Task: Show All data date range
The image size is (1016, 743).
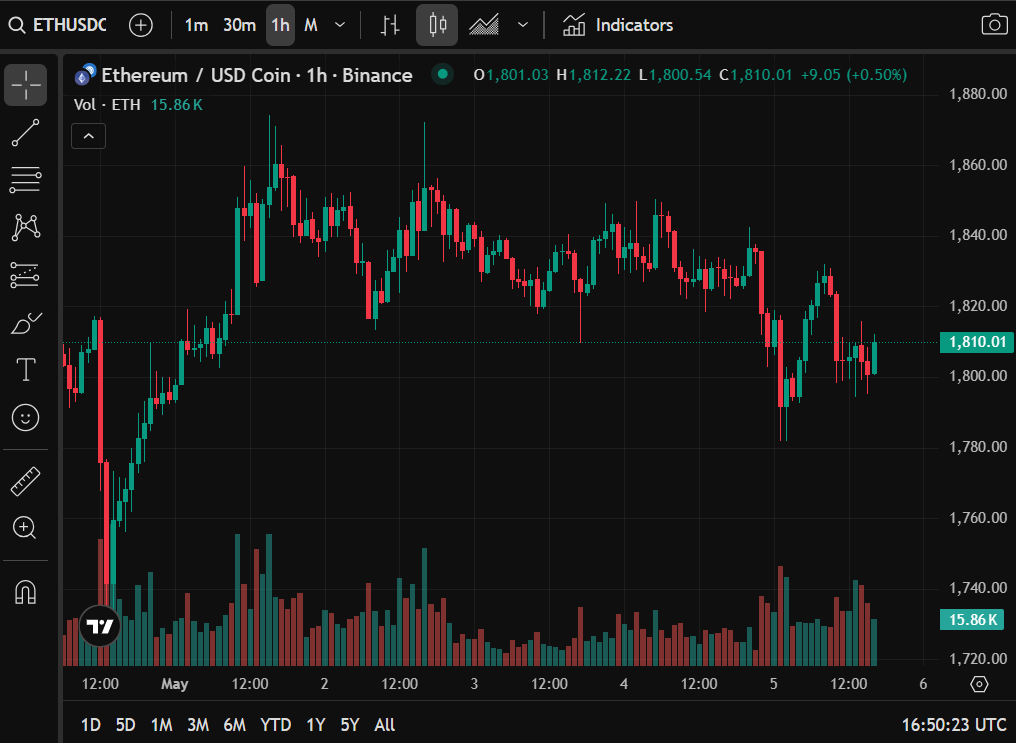Action: coord(384,724)
